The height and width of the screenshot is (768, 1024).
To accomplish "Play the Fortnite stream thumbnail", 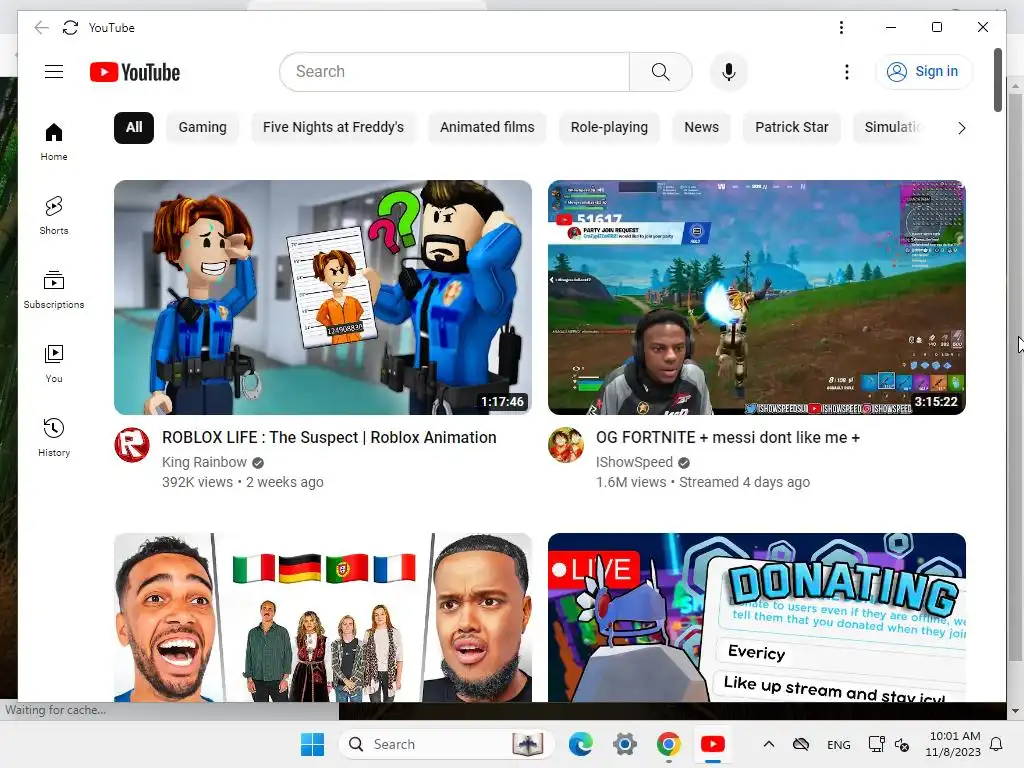I will click(756, 297).
